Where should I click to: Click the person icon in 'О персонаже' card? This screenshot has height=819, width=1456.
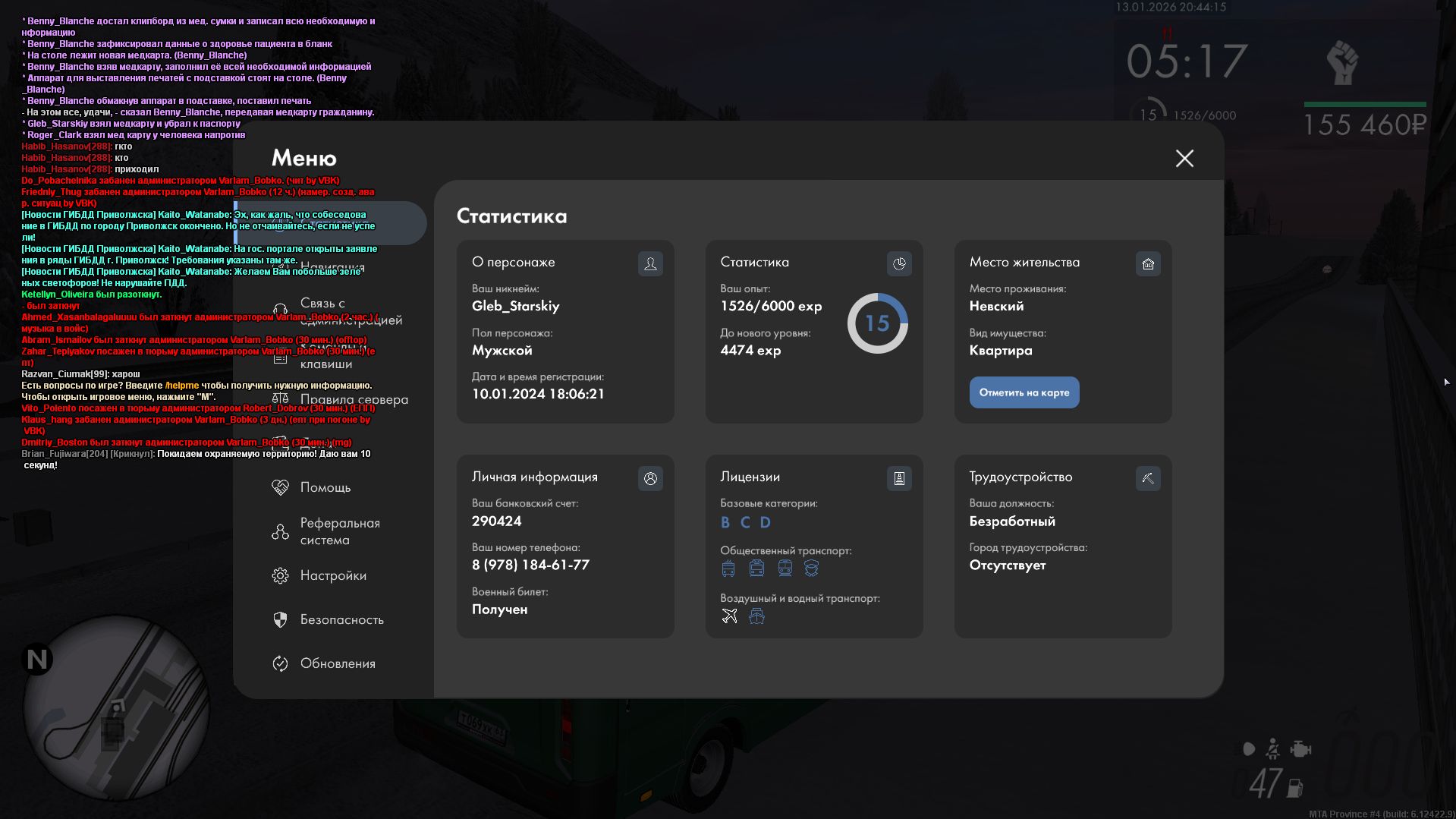(650, 263)
